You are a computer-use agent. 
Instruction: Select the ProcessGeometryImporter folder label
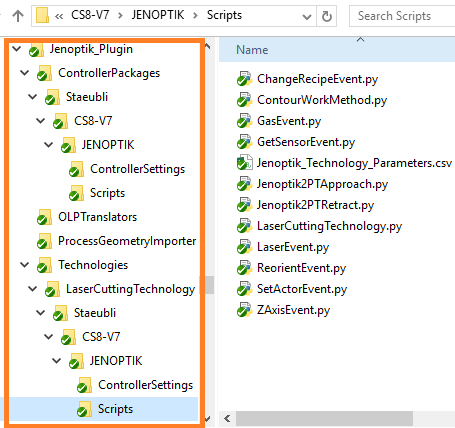[x=127, y=241]
